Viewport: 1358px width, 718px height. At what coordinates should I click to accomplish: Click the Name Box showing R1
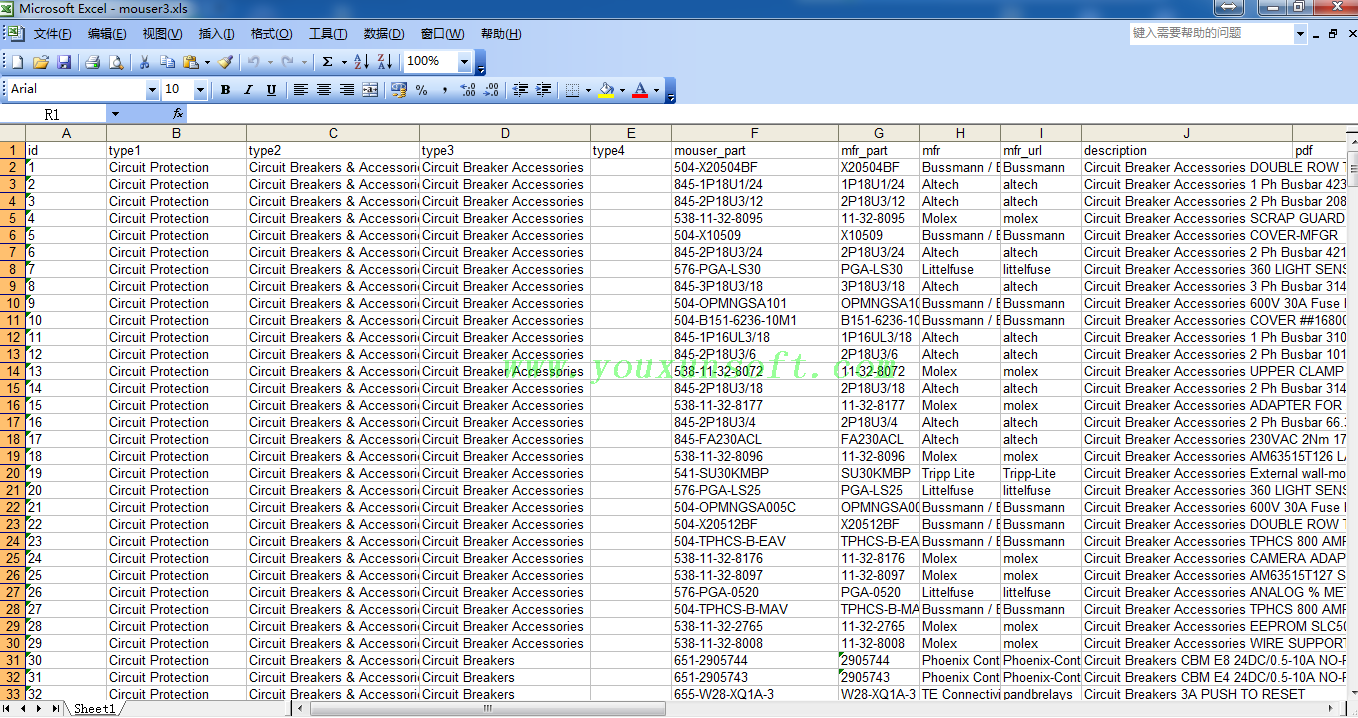tap(54, 114)
